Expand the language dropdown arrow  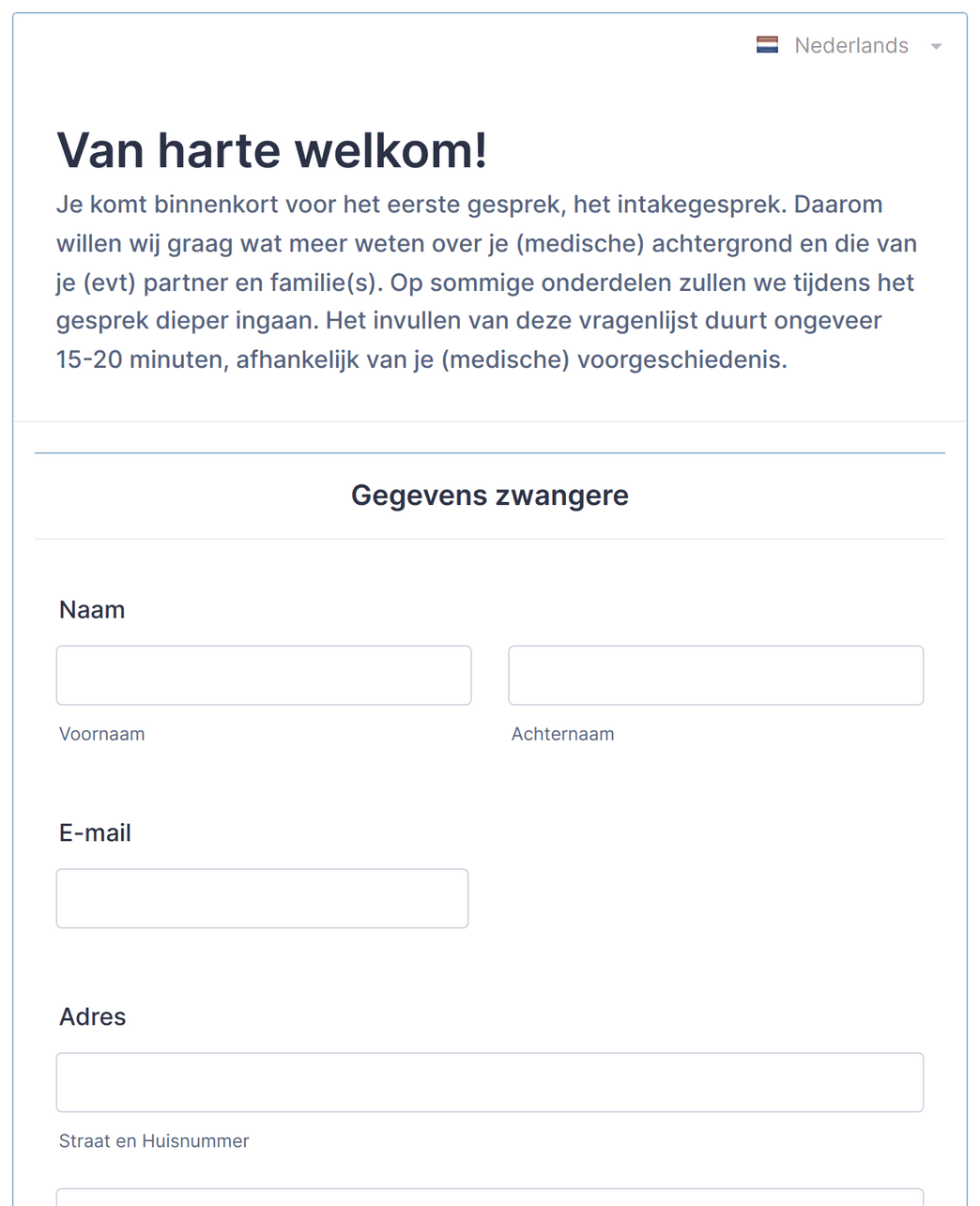tap(936, 46)
